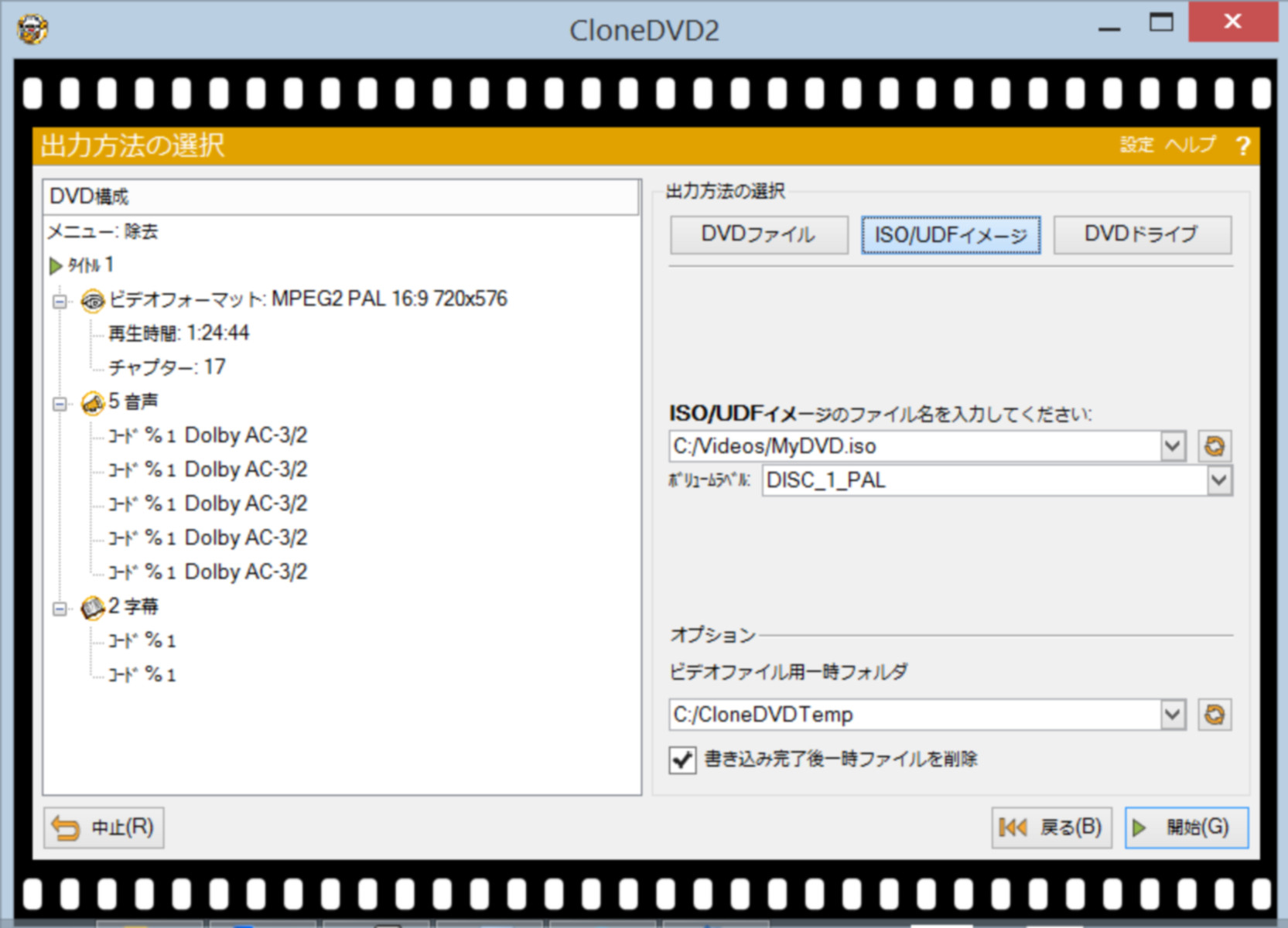Switch output method to DVDファイル

pyautogui.click(x=758, y=234)
